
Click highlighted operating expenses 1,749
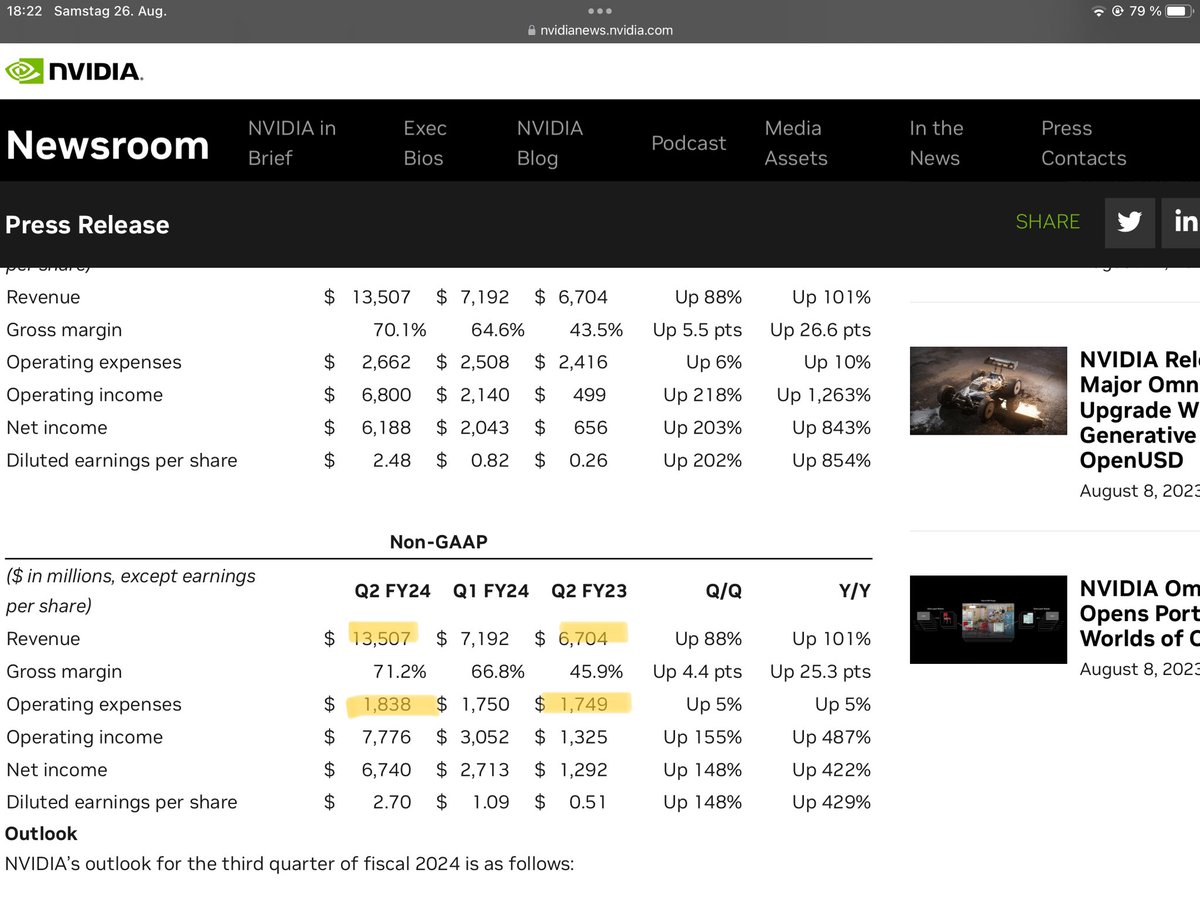pos(584,704)
